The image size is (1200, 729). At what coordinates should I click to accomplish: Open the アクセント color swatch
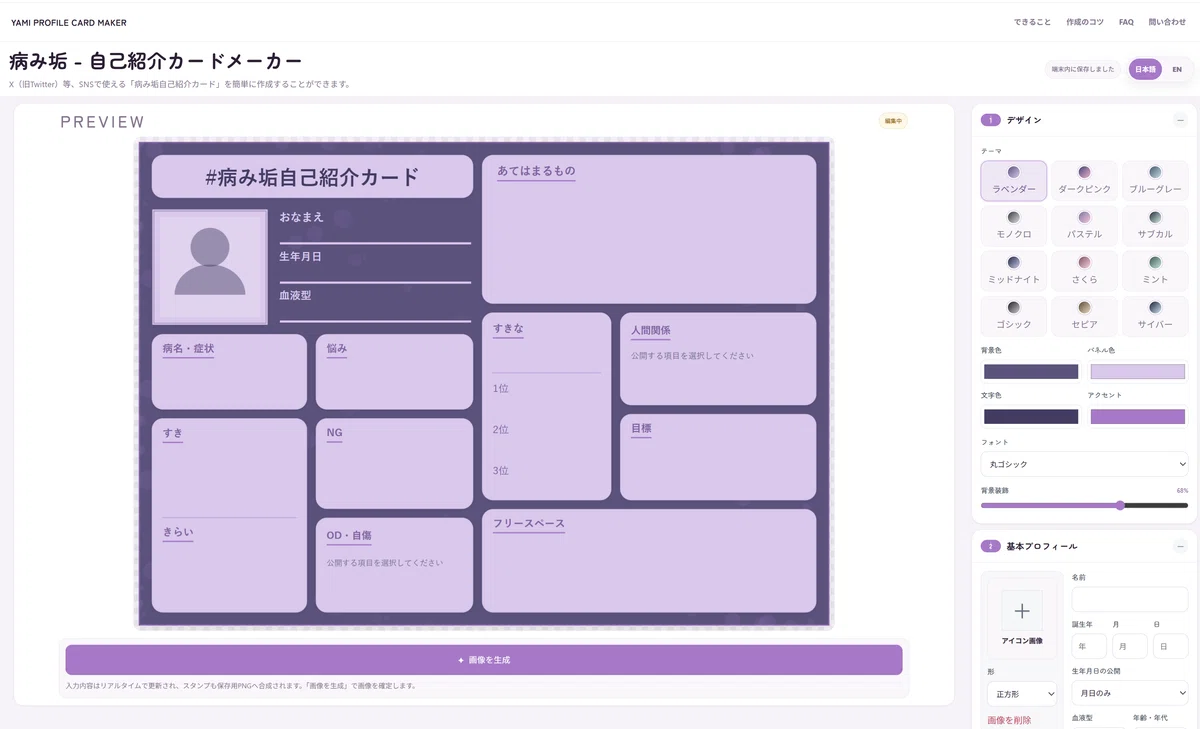point(1137,416)
